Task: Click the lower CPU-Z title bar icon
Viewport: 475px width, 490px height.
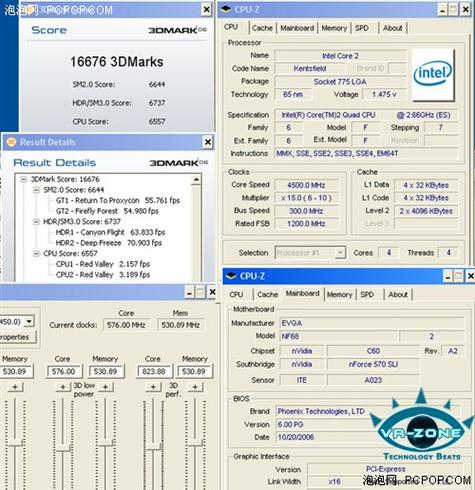Action: point(231,276)
